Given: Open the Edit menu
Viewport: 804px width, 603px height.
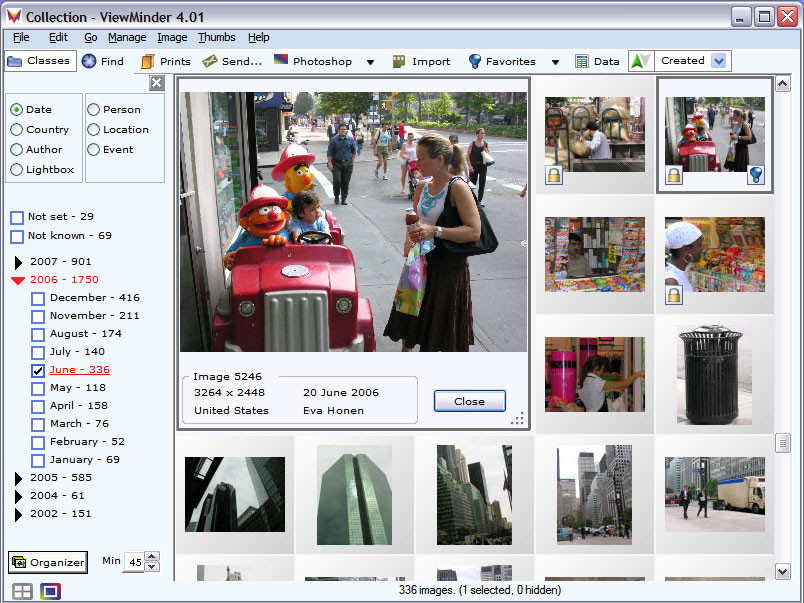Looking at the screenshot, I should tap(58, 37).
